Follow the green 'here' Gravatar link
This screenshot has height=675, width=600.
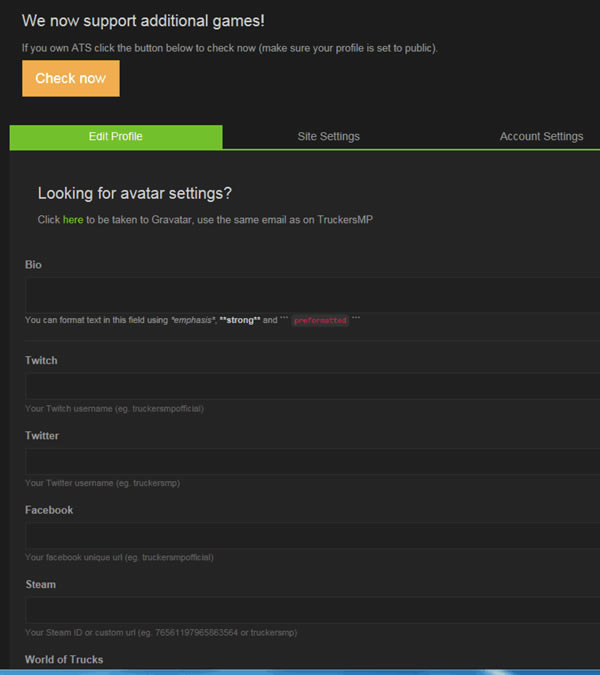point(73,220)
